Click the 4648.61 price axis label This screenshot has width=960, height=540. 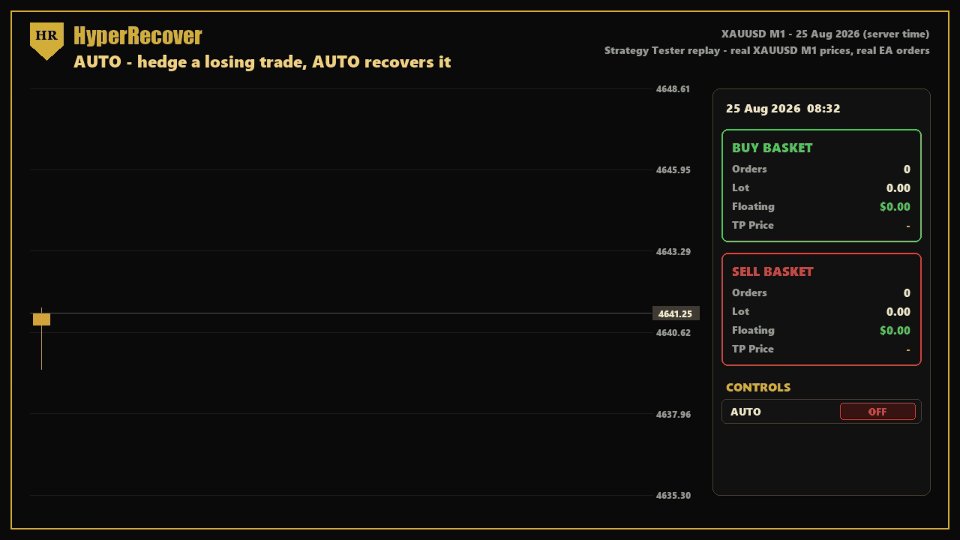tap(673, 89)
